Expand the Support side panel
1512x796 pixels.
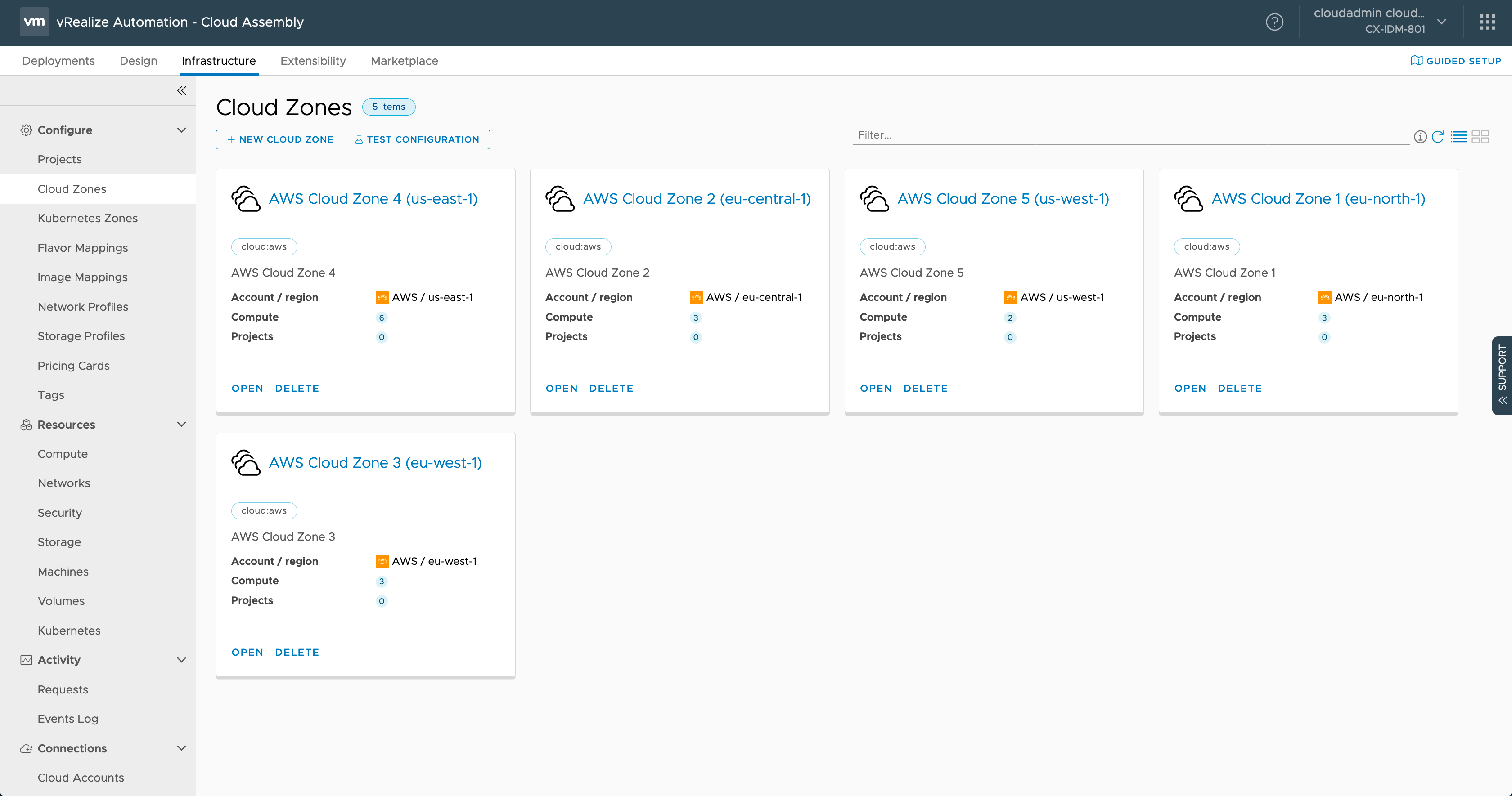1502,376
